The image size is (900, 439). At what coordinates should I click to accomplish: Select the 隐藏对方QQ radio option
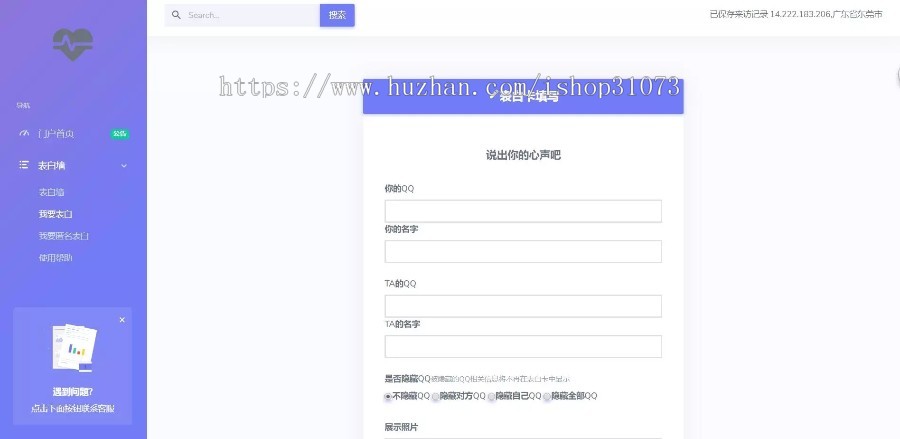pyautogui.click(x=436, y=397)
